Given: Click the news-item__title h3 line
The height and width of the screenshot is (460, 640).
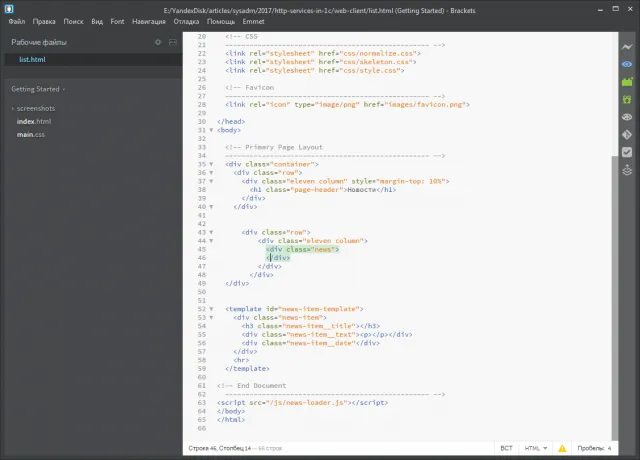Looking at the screenshot, I should click(311, 326).
